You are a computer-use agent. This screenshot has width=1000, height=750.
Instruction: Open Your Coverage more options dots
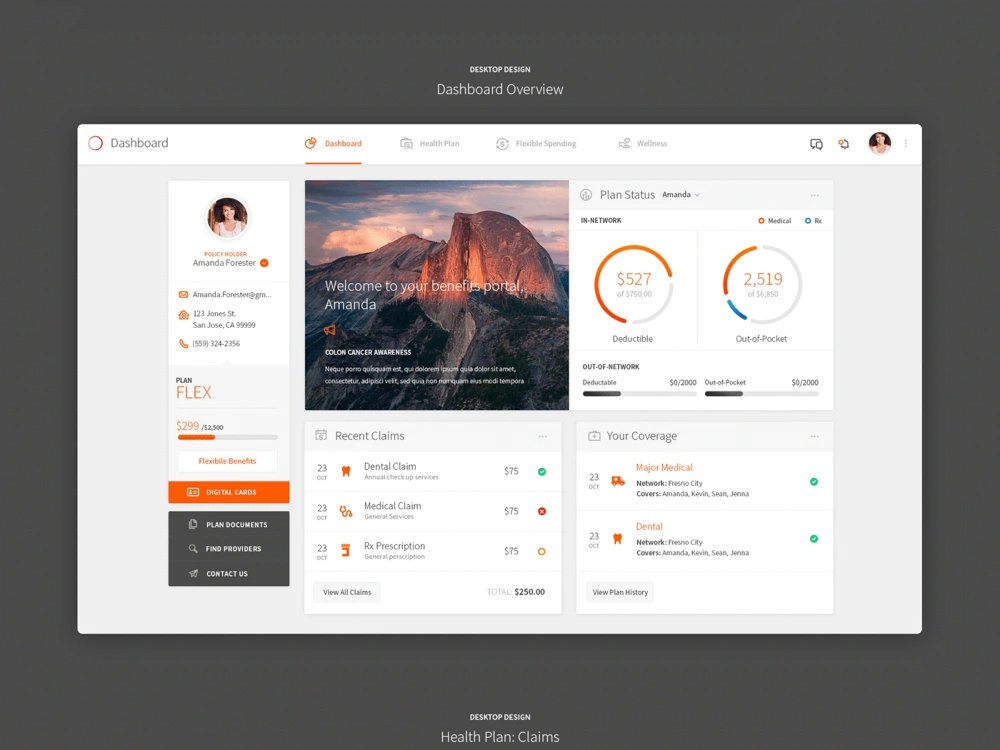click(814, 436)
